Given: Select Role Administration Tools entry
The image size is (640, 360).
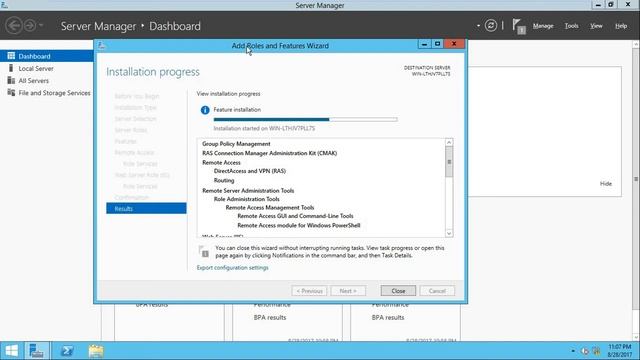Looking at the screenshot, I should 247,199.
